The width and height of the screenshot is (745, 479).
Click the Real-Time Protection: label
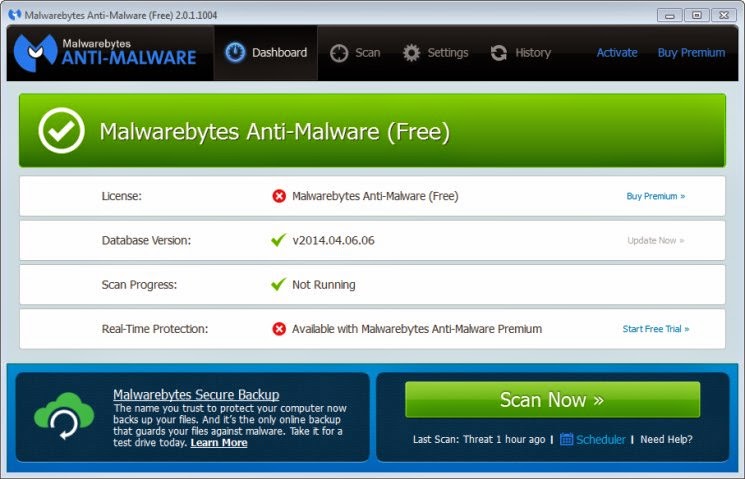point(155,329)
